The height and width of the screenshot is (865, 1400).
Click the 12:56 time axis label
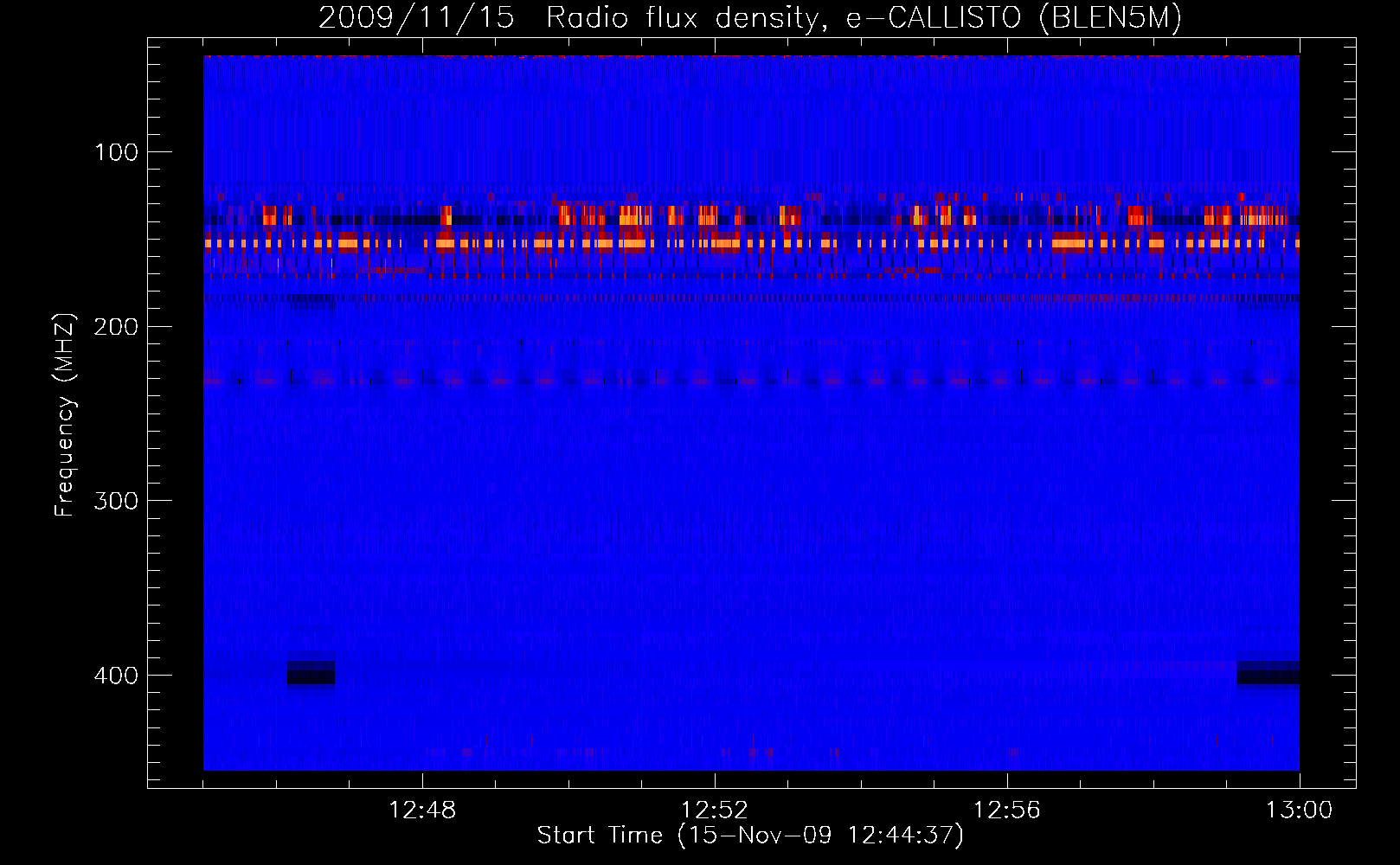(1007, 811)
